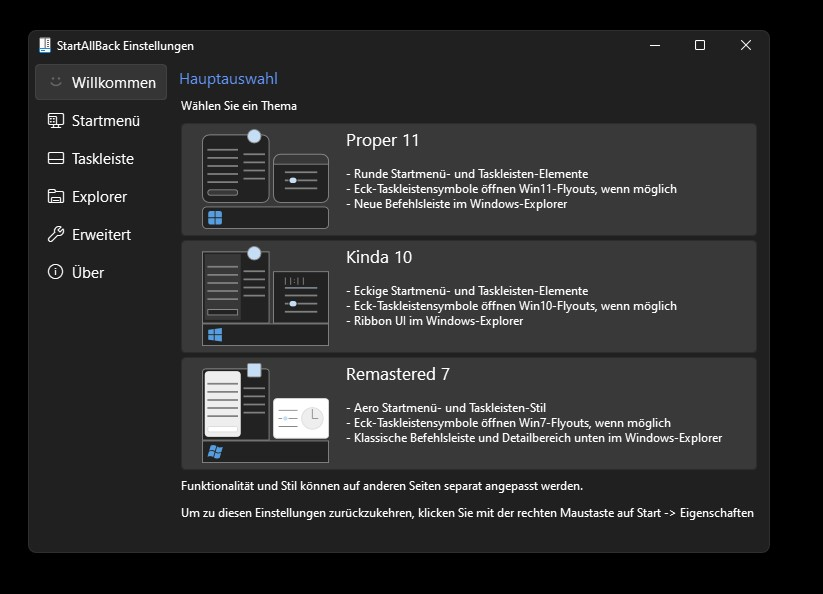Click the 'Klassische Befehlsleiste und Detailbereich' line
This screenshot has height=594, width=823.
click(x=534, y=438)
